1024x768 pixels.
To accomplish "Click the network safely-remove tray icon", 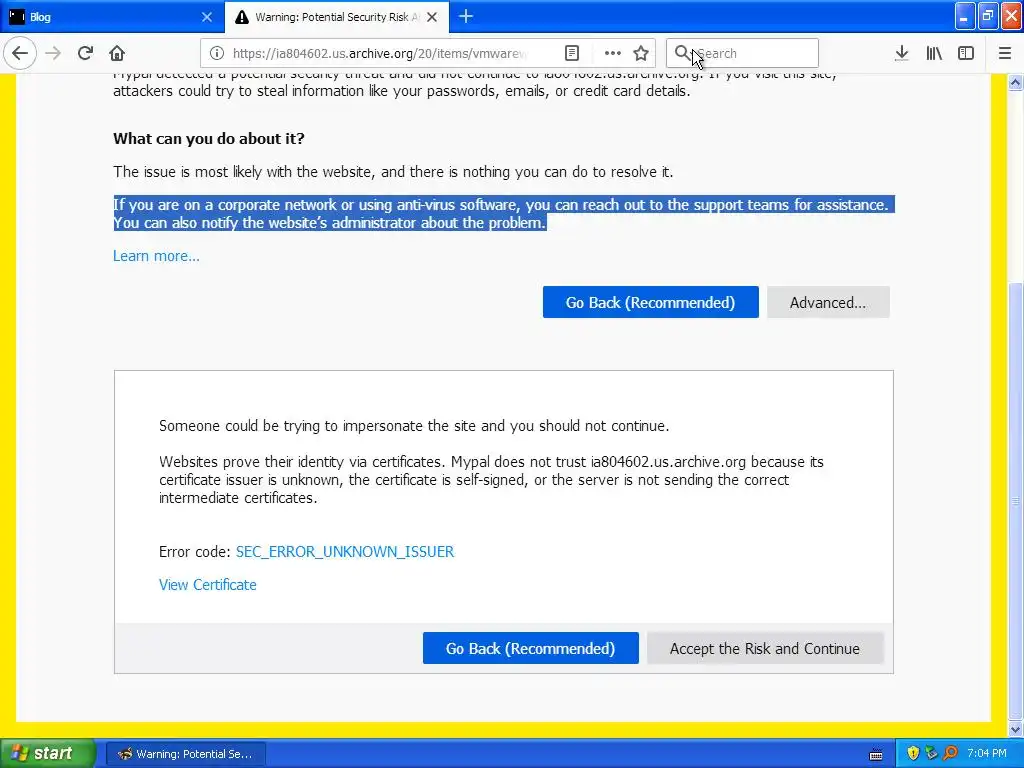I will [932, 754].
